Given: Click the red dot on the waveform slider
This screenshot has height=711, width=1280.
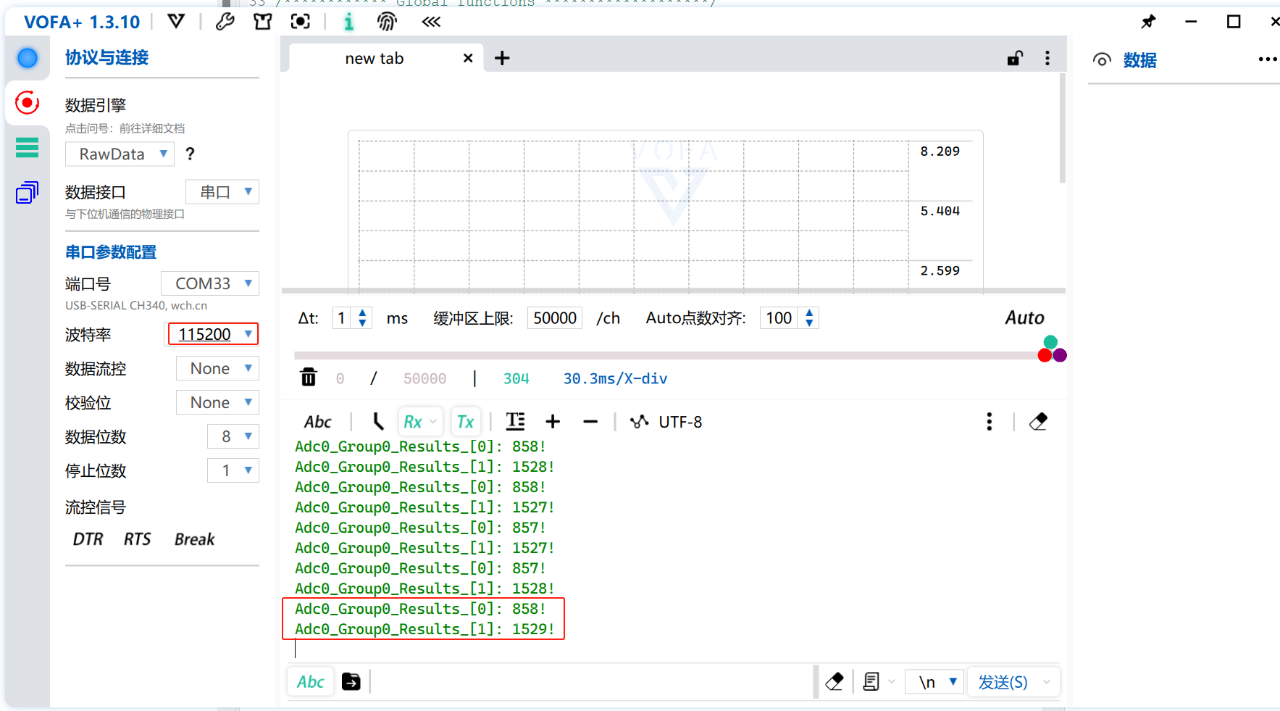Looking at the screenshot, I should (1045, 355).
